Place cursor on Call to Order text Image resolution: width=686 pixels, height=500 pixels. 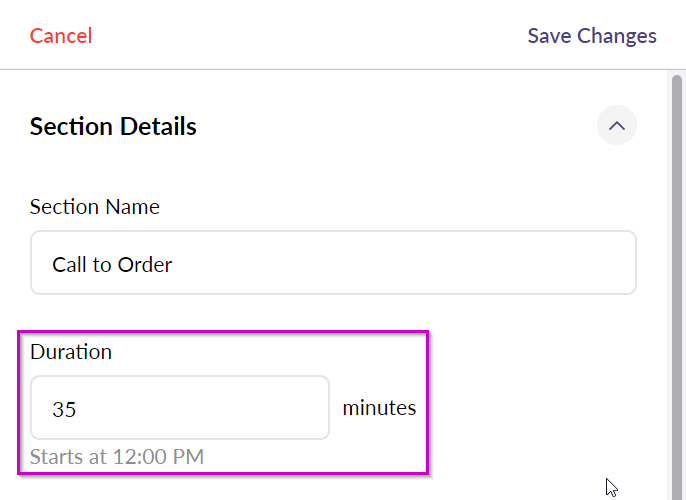(x=112, y=265)
